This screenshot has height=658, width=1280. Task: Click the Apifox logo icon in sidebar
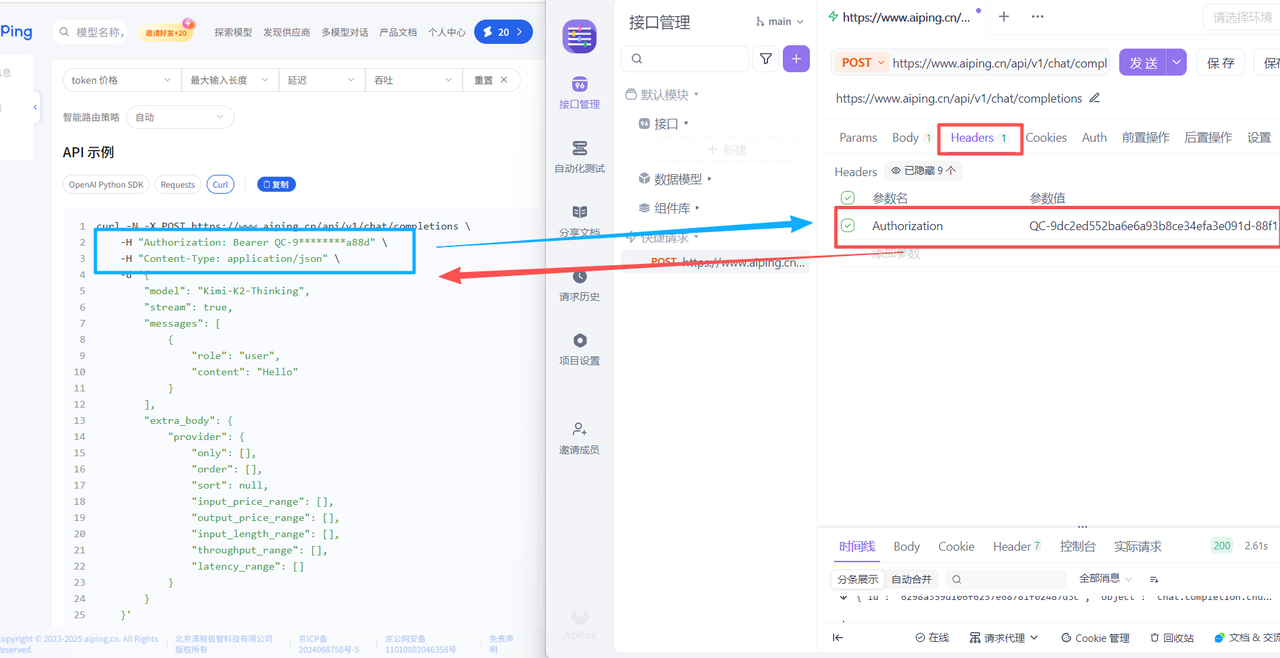coord(580,36)
